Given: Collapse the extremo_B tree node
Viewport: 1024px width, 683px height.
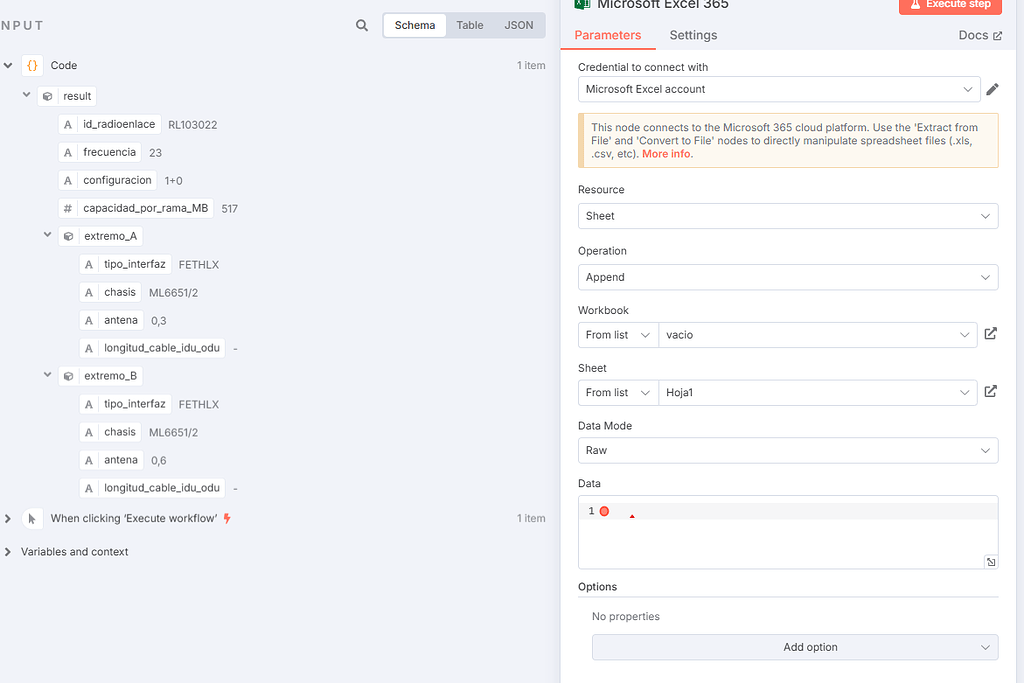Looking at the screenshot, I should (47, 376).
